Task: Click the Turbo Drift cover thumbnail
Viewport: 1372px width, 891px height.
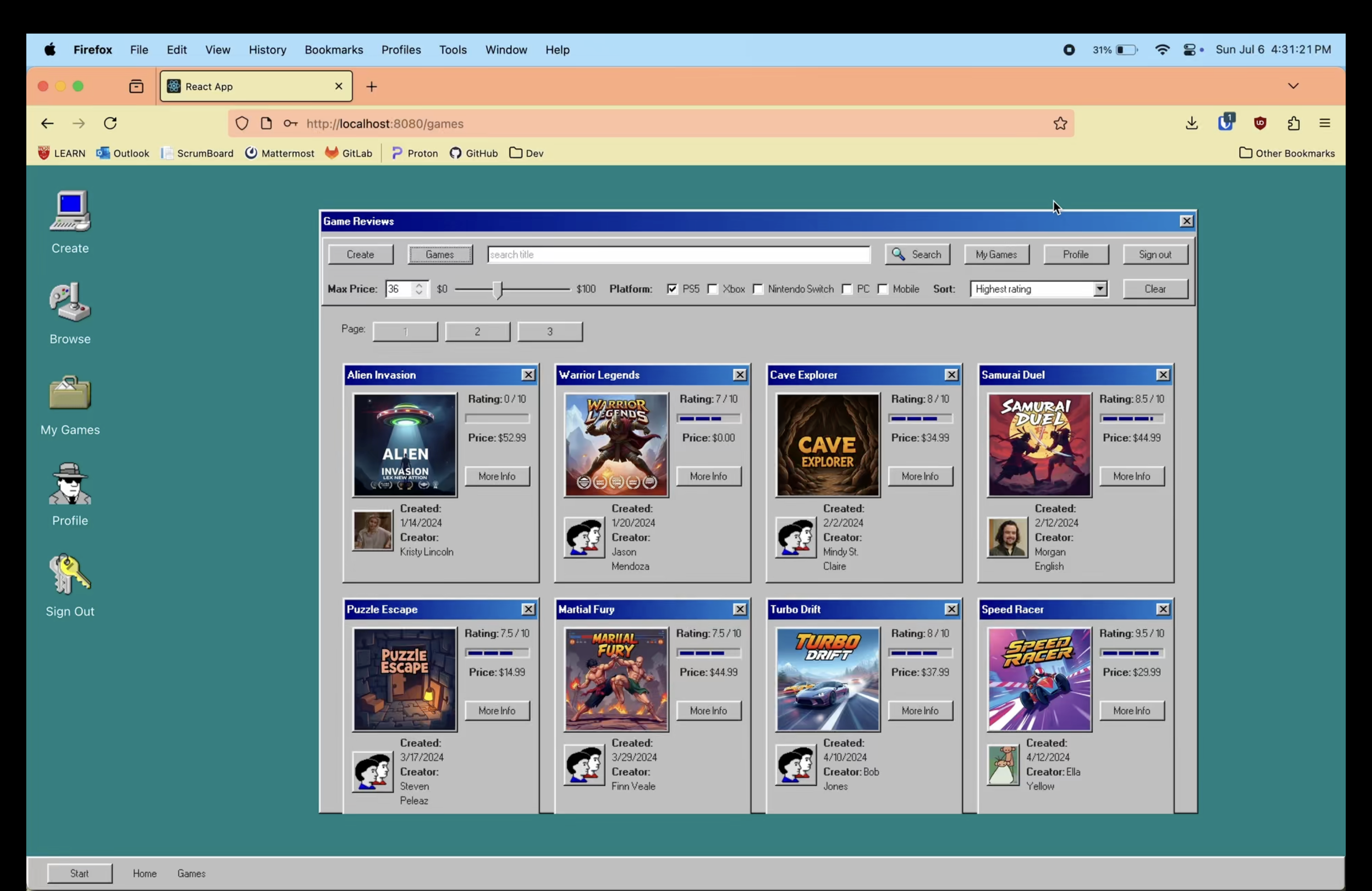Action: tap(827, 679)
